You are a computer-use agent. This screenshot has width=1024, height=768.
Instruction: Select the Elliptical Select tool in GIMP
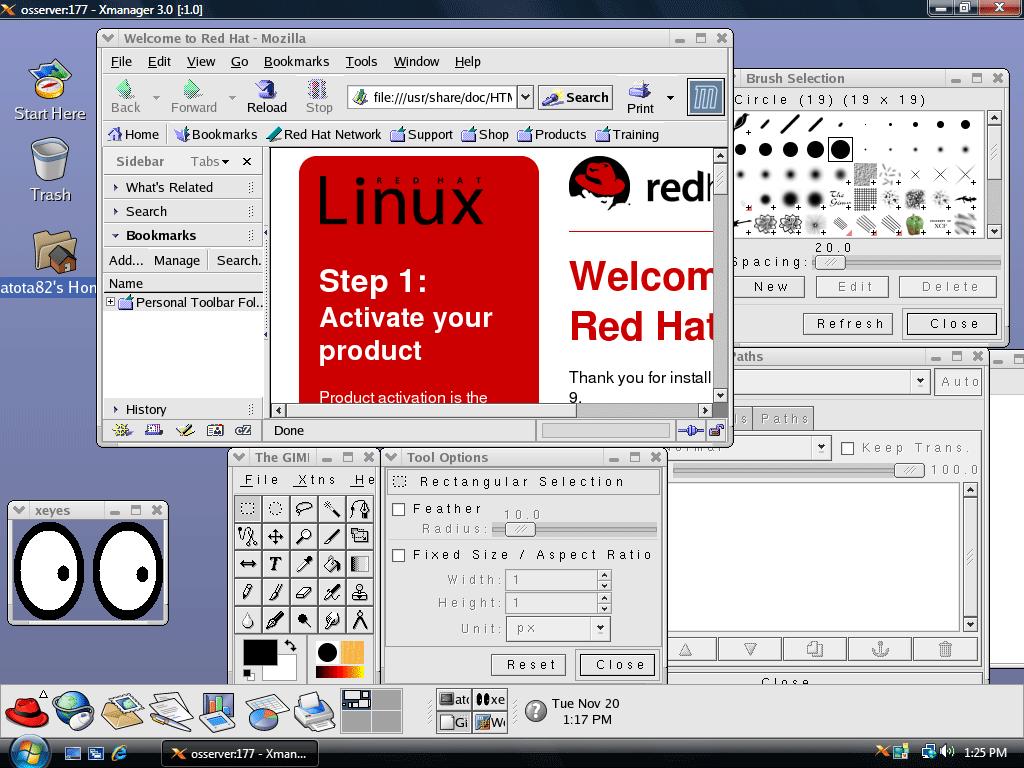point(276,508)
